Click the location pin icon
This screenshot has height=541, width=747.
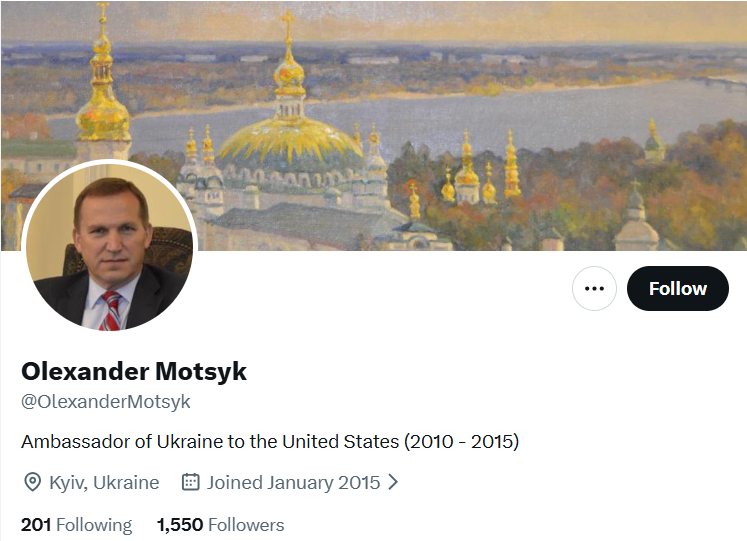[32, 482]
